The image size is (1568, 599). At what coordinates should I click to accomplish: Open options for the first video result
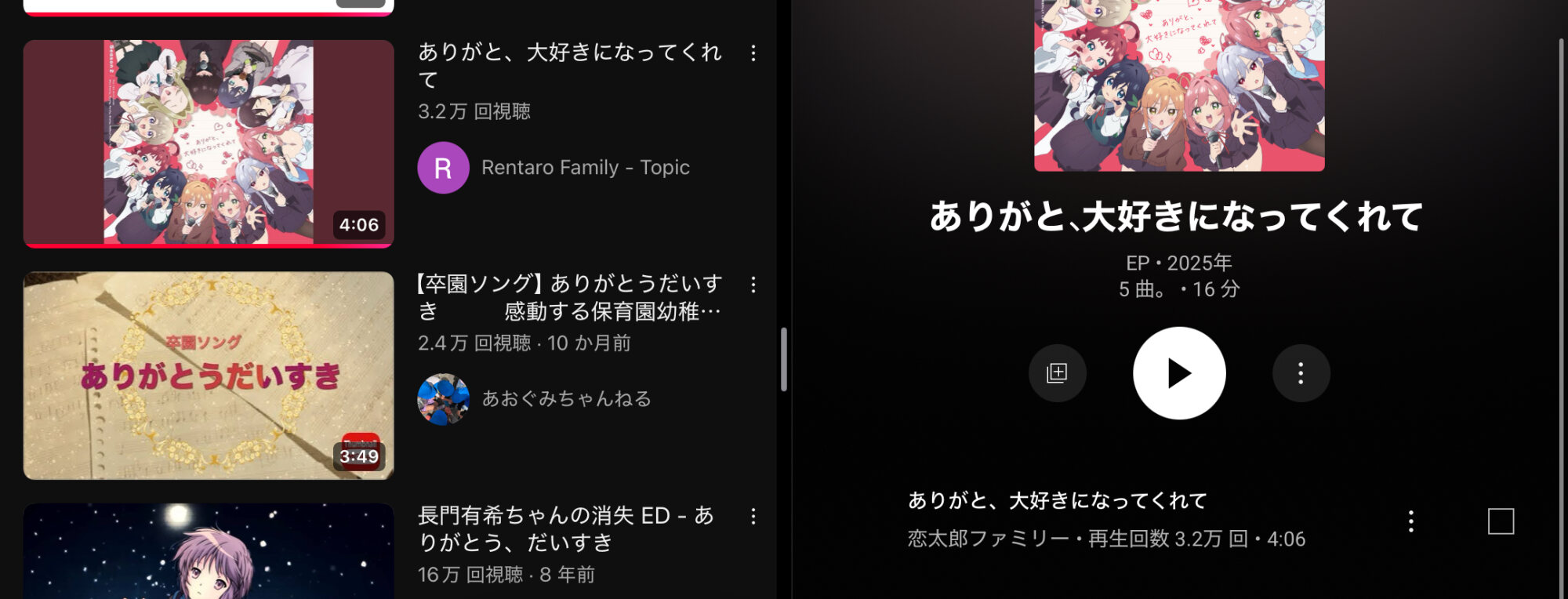pyautogui.click(x=753, y=53)
